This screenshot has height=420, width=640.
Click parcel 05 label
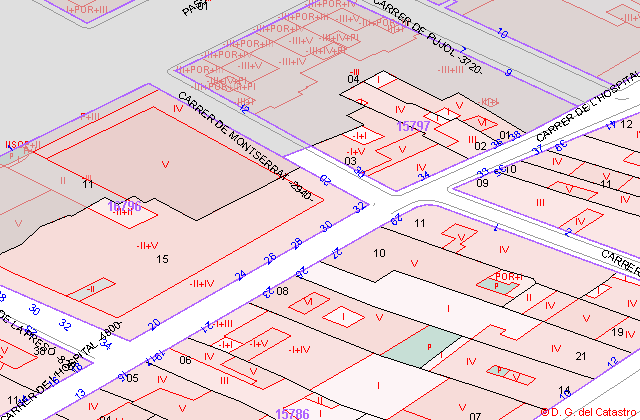[132, 378]
